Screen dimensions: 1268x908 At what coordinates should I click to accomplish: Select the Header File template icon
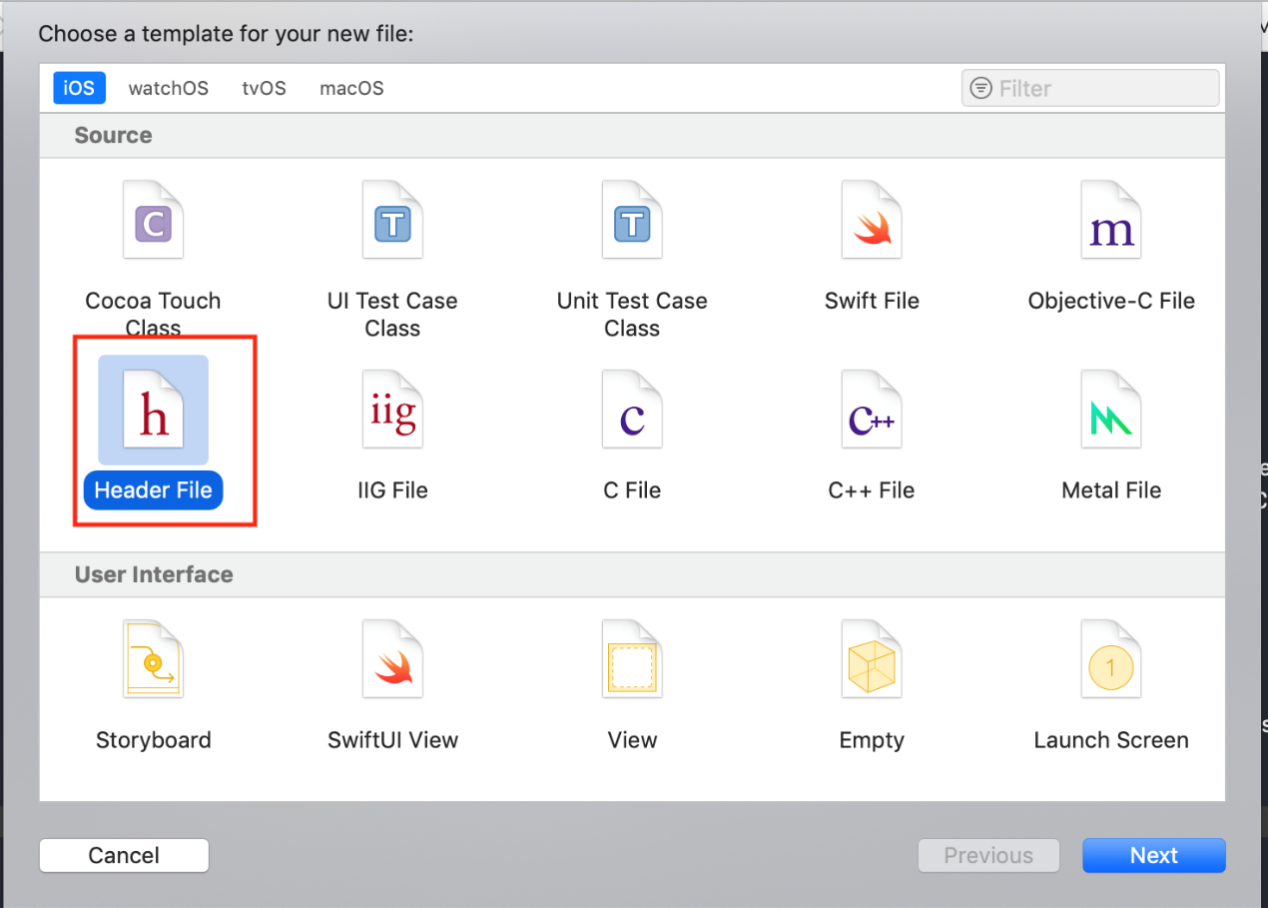coord(153,413)
